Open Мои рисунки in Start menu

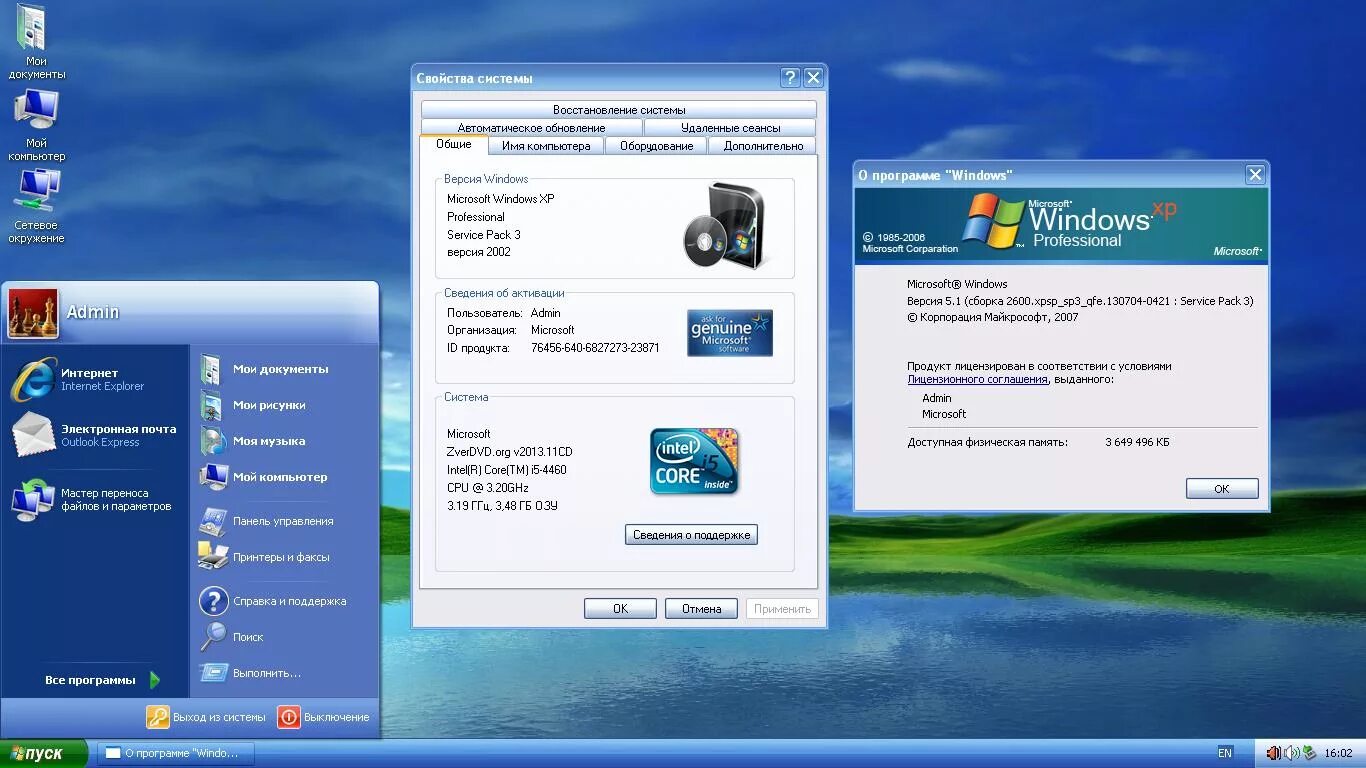pos(283,405)
